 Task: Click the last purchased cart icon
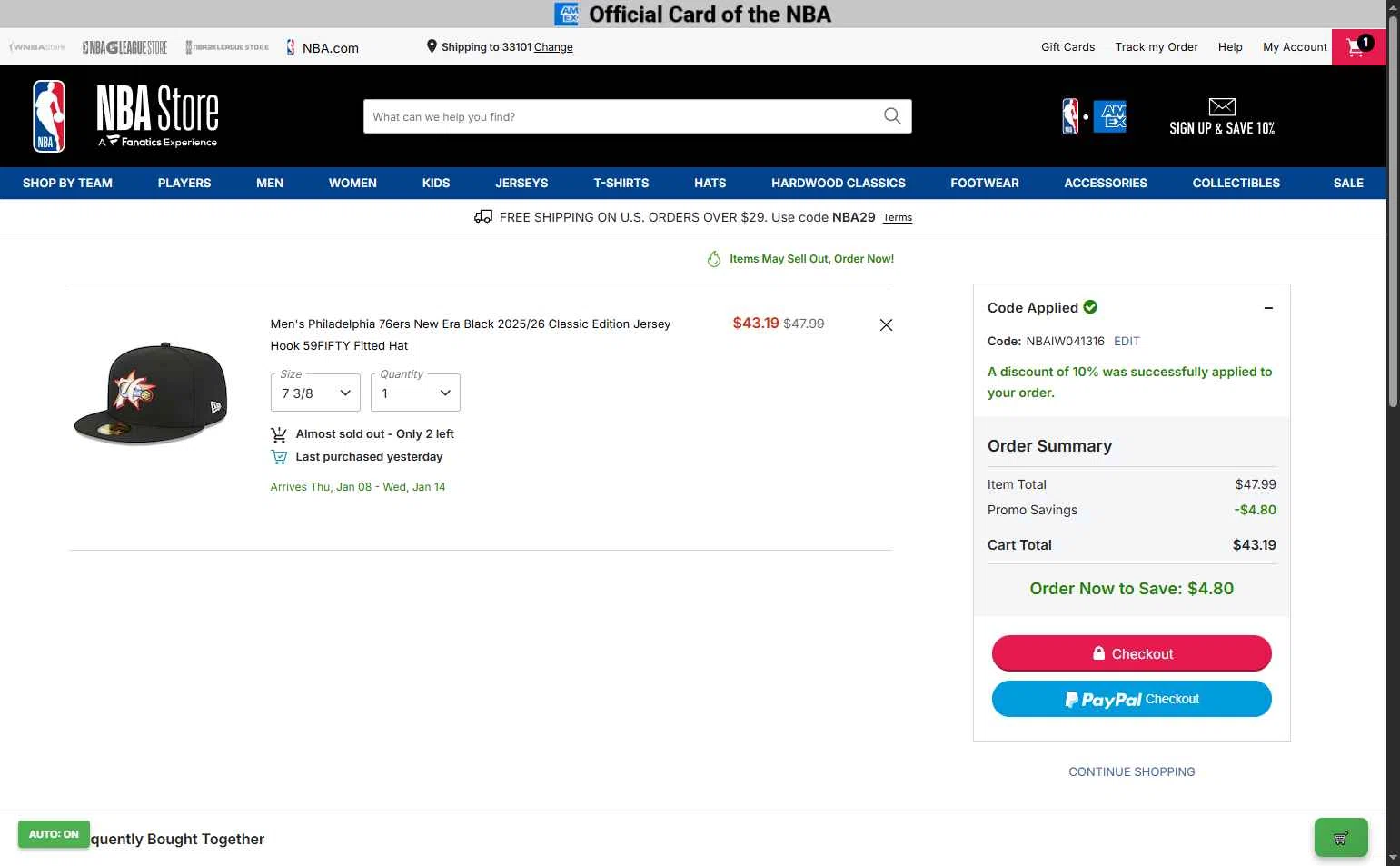pos(279,457)
